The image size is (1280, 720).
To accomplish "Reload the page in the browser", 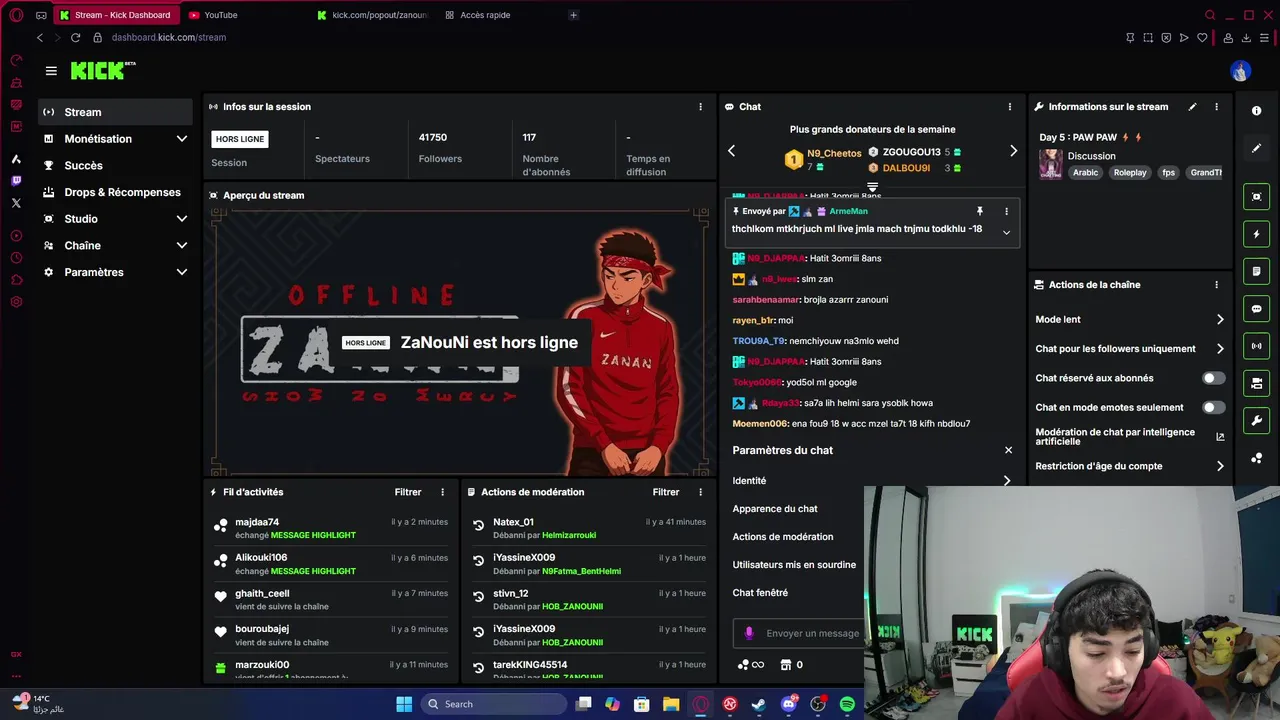I will (75, 37).
